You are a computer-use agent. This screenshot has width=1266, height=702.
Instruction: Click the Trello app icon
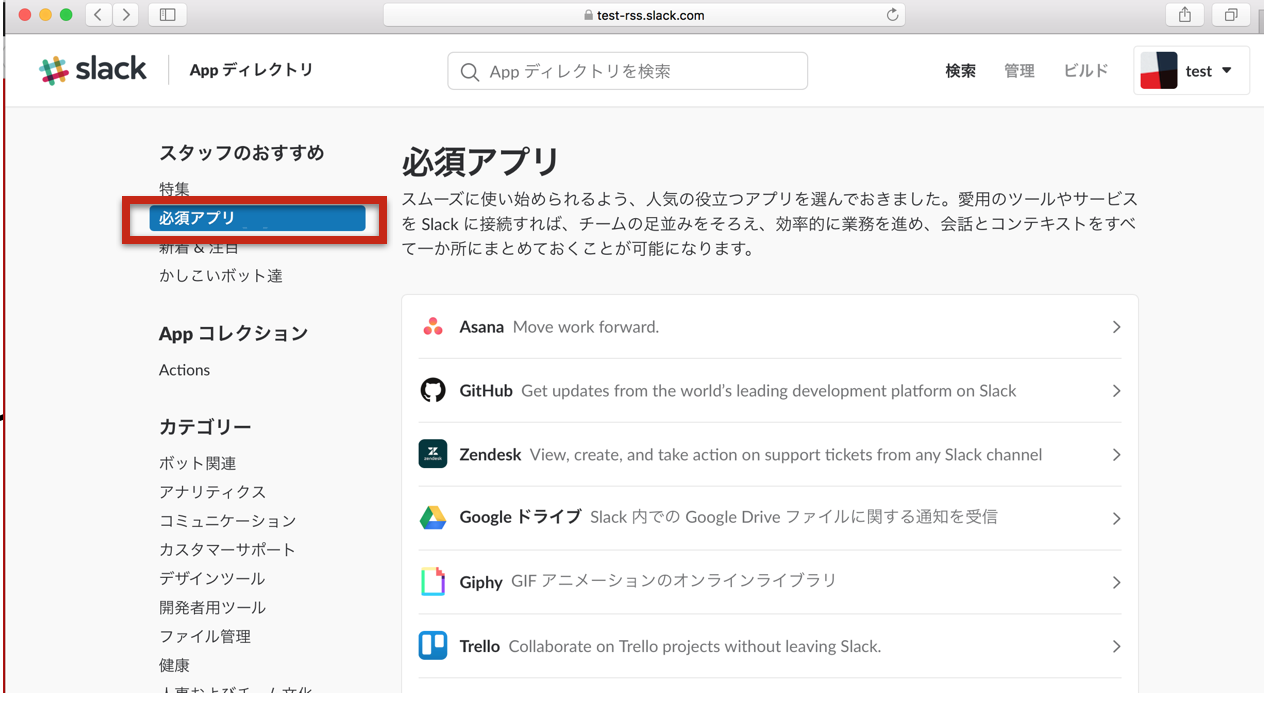(x=433, y=645)
